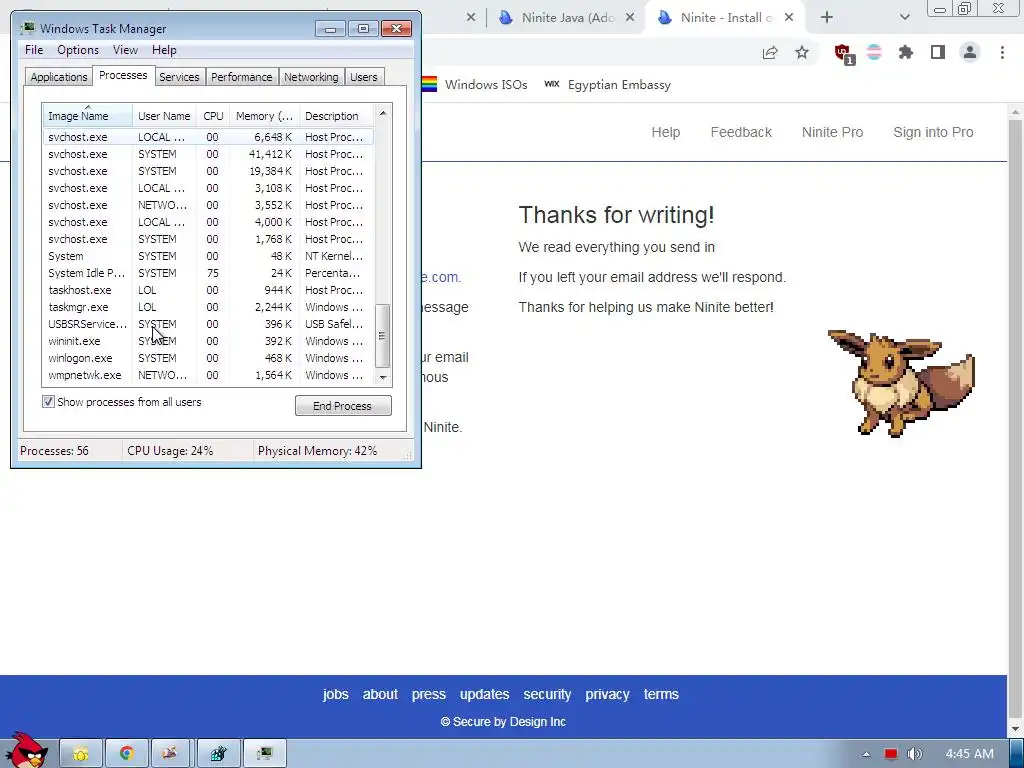Open the Task Manager Options menu
This screenshot has height=768, width=1024.
pos(78,50)
